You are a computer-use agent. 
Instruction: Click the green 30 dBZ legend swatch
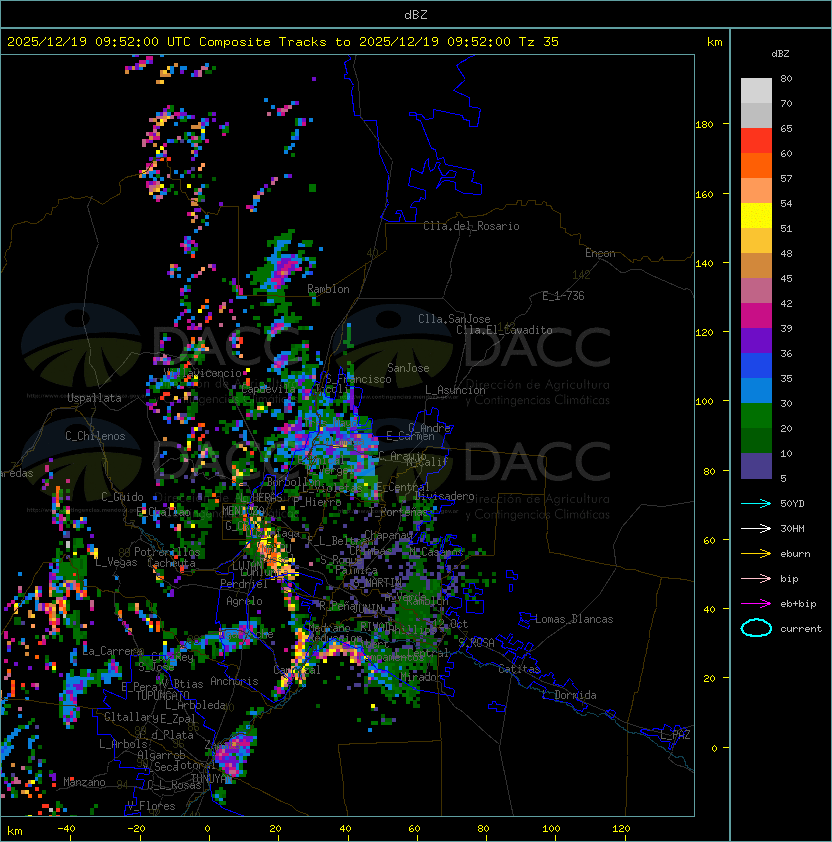(756, 415)
